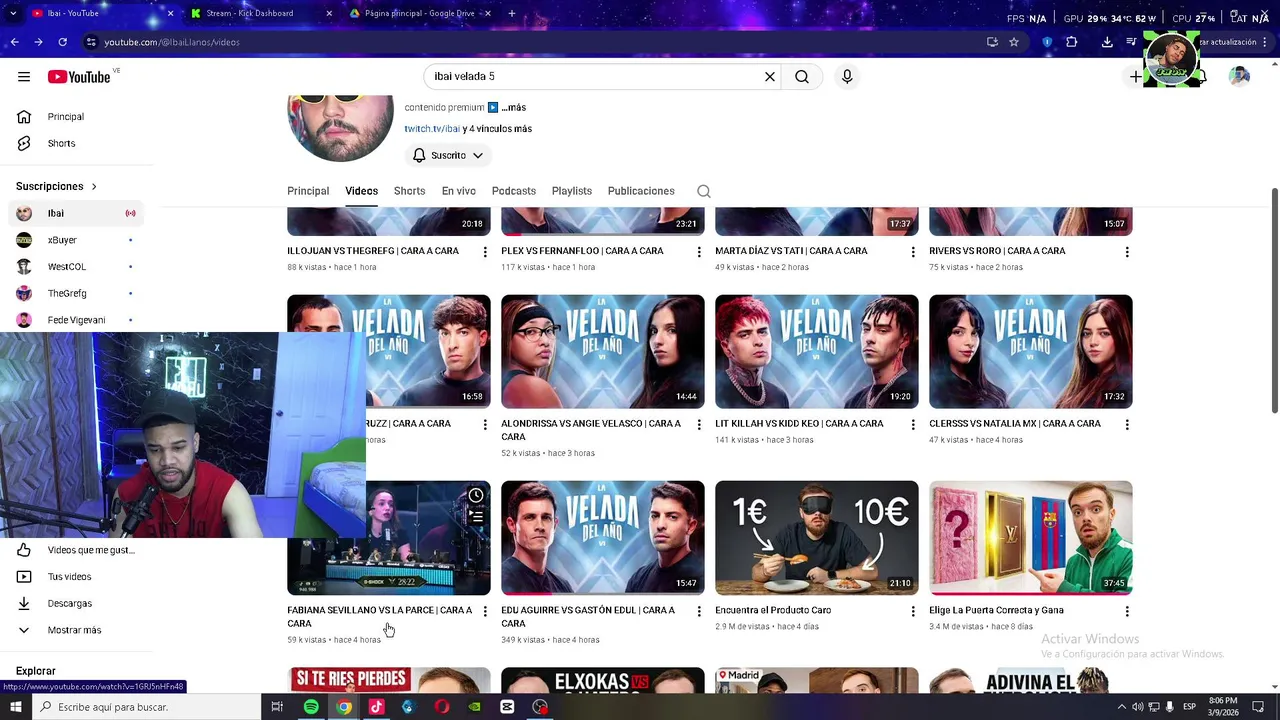Open the YouTube hamburger guide menu
The width and height of the screenshot is (1280, 720).
point(24,77)
